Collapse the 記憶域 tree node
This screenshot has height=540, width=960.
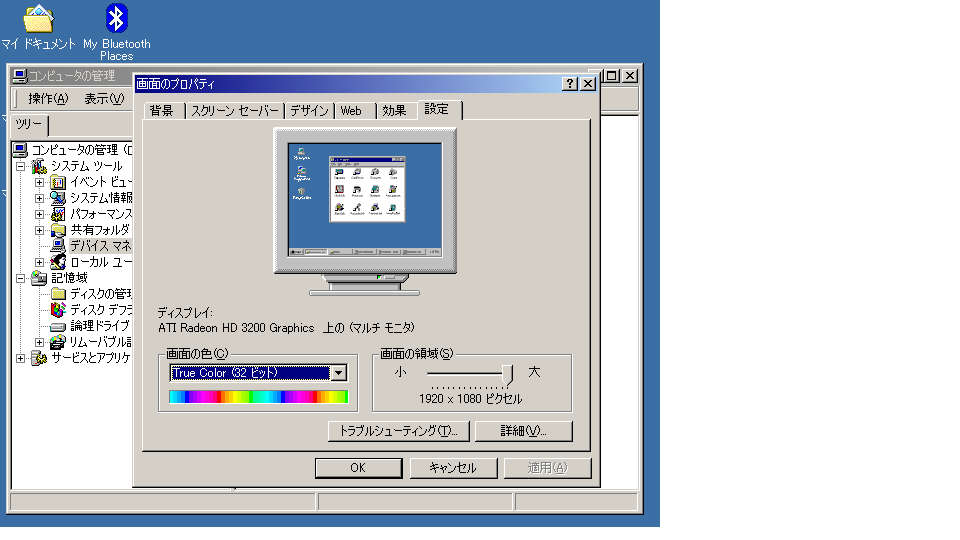coord(20,278)
